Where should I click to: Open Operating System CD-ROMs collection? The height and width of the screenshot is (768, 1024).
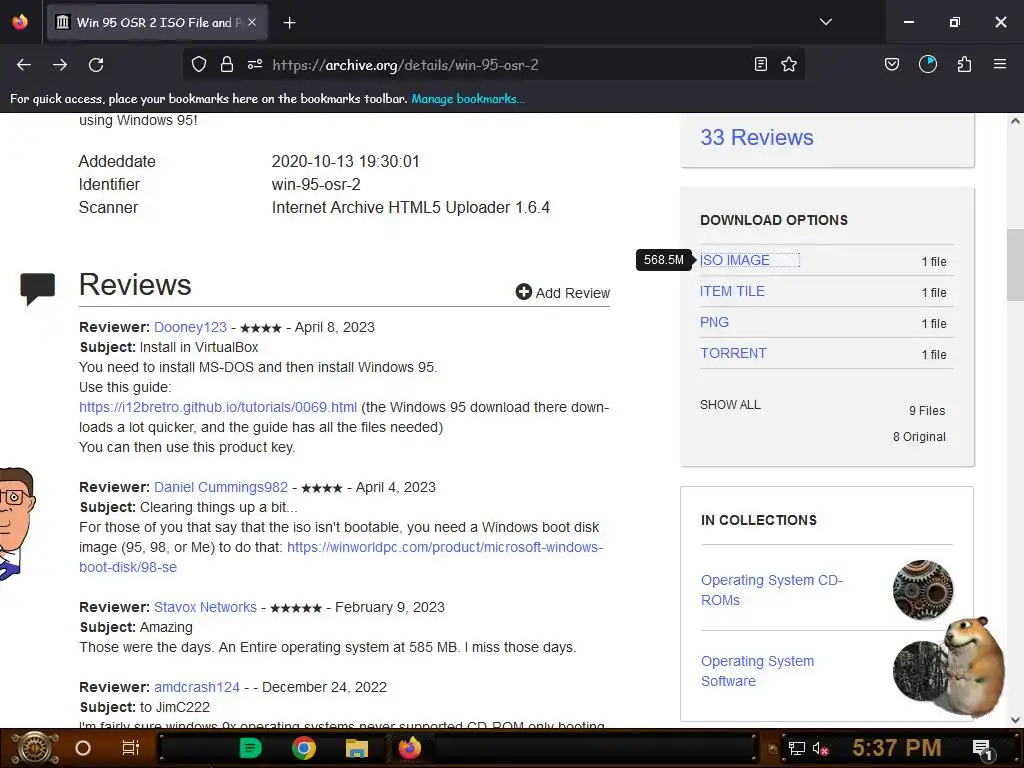point(772,590)
